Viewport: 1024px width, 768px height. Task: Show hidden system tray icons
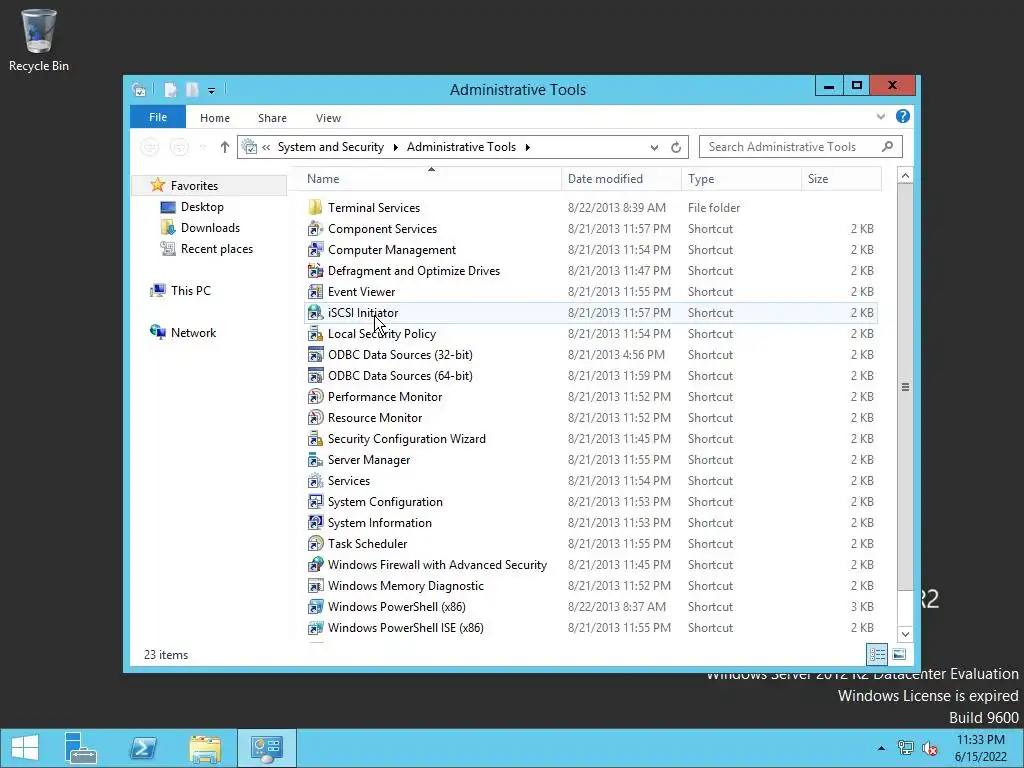[881, 748]
